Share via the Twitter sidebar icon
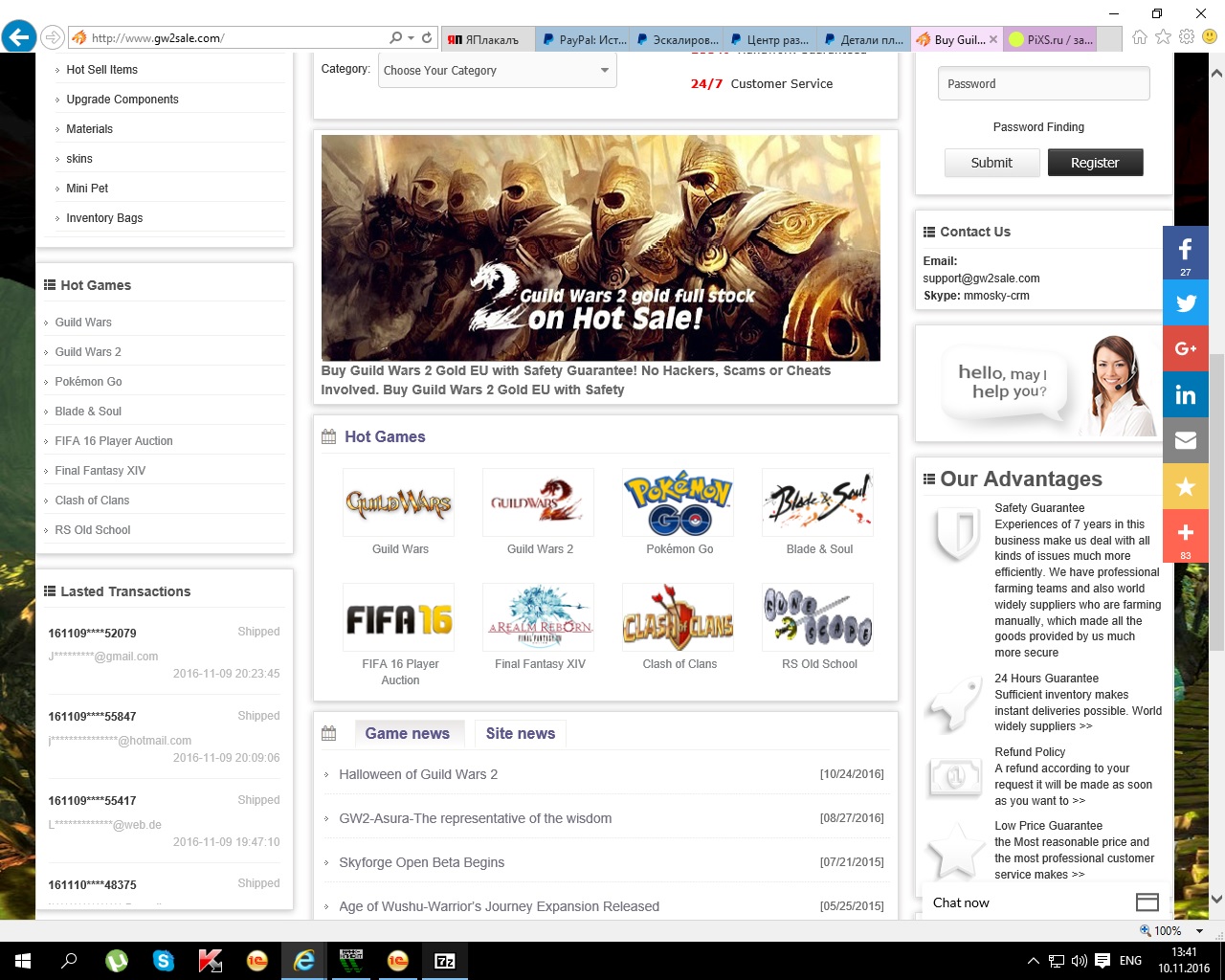Image resolution: width=1225 pixels, height=980 pixels. [1185, 302]
